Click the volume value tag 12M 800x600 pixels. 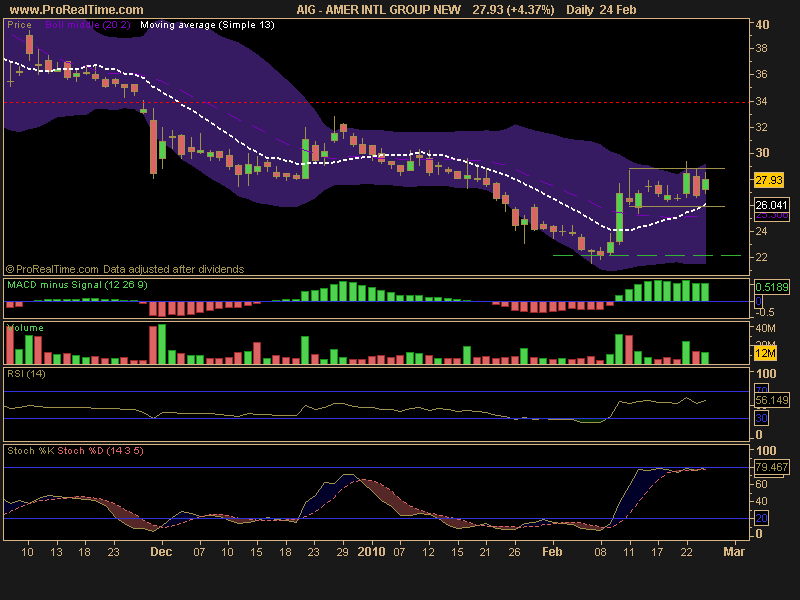pyautogui.click(x=765, y=353)
